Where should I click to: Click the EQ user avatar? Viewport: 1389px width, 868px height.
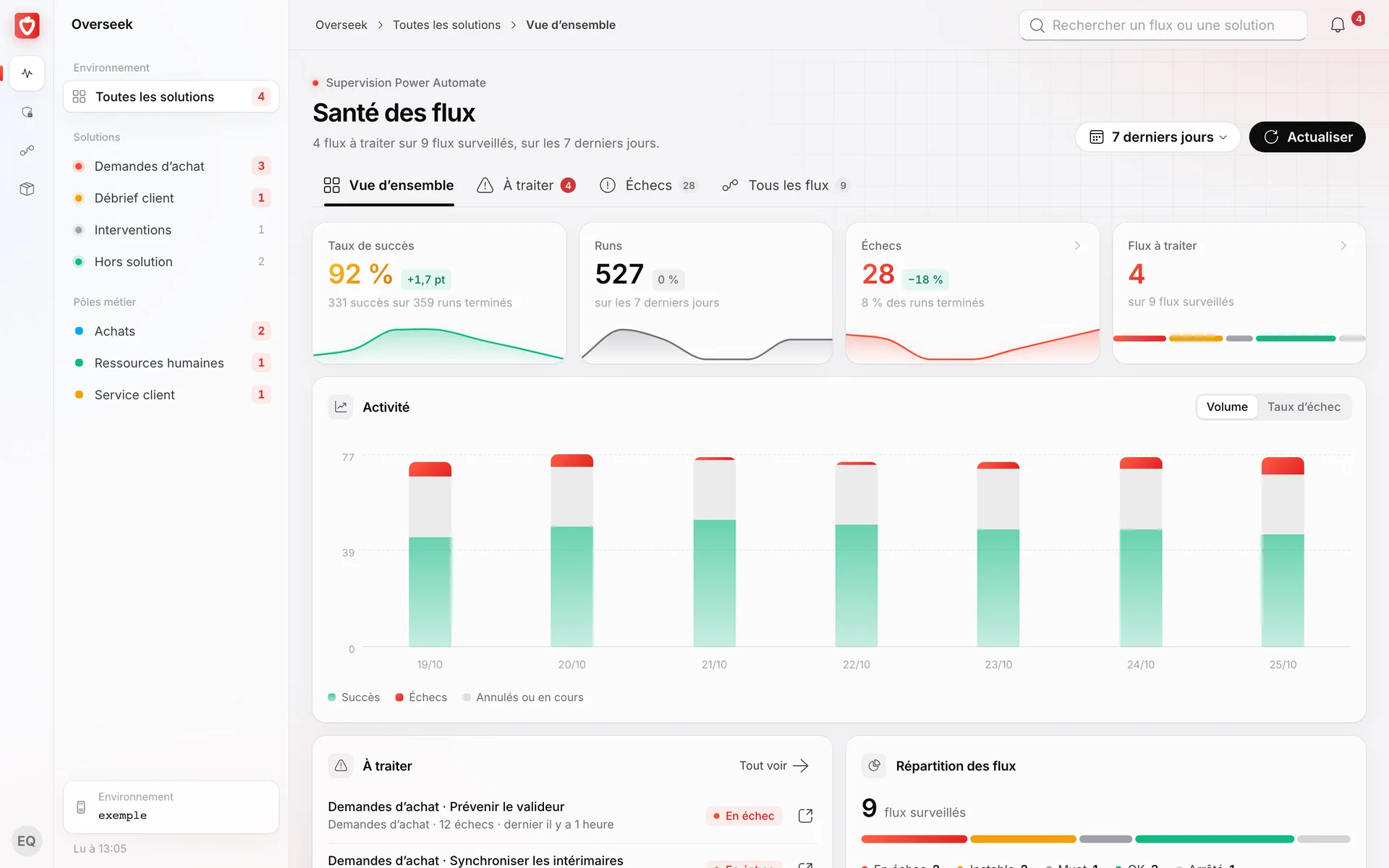[27, 841]
